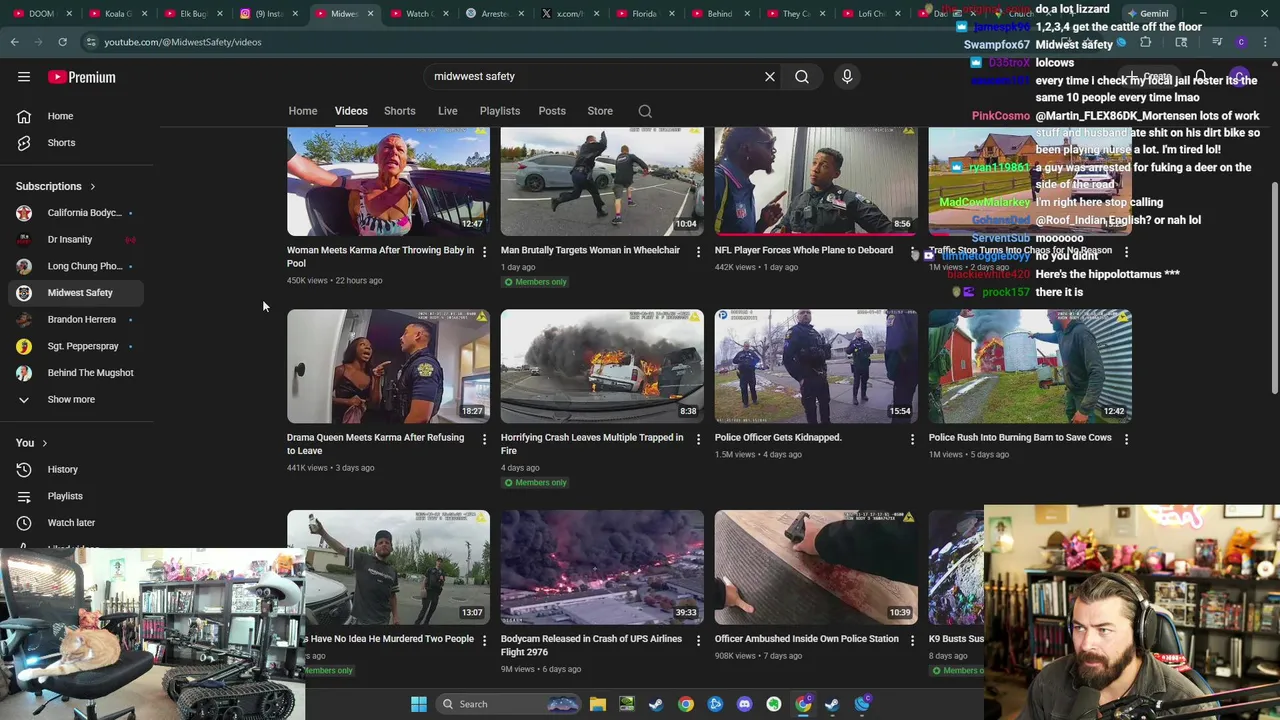Switch to the channel Home tab
The width and height of the screenshot is (1280, 720).
[303, 111]
